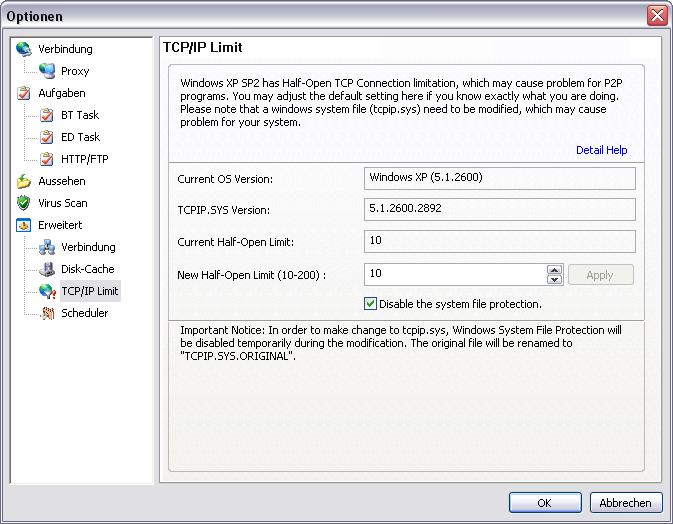Click the Current Half-Open Limit field
Screen dimensions: 673x524
[500, 241]
